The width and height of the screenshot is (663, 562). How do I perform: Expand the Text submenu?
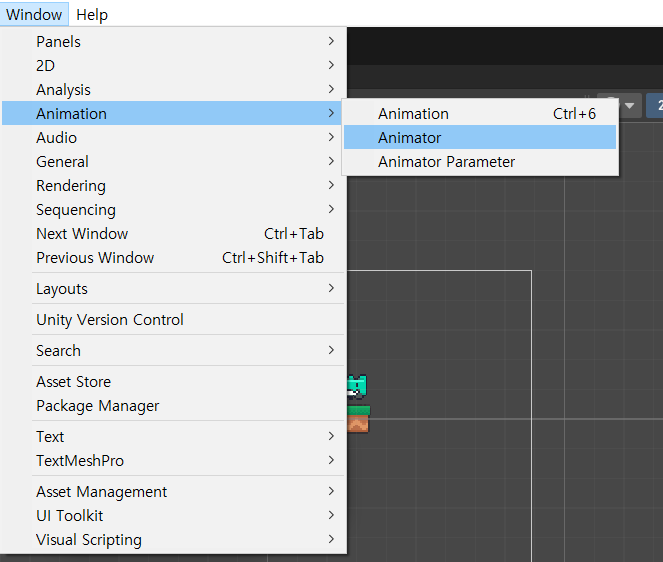[173, 436]
